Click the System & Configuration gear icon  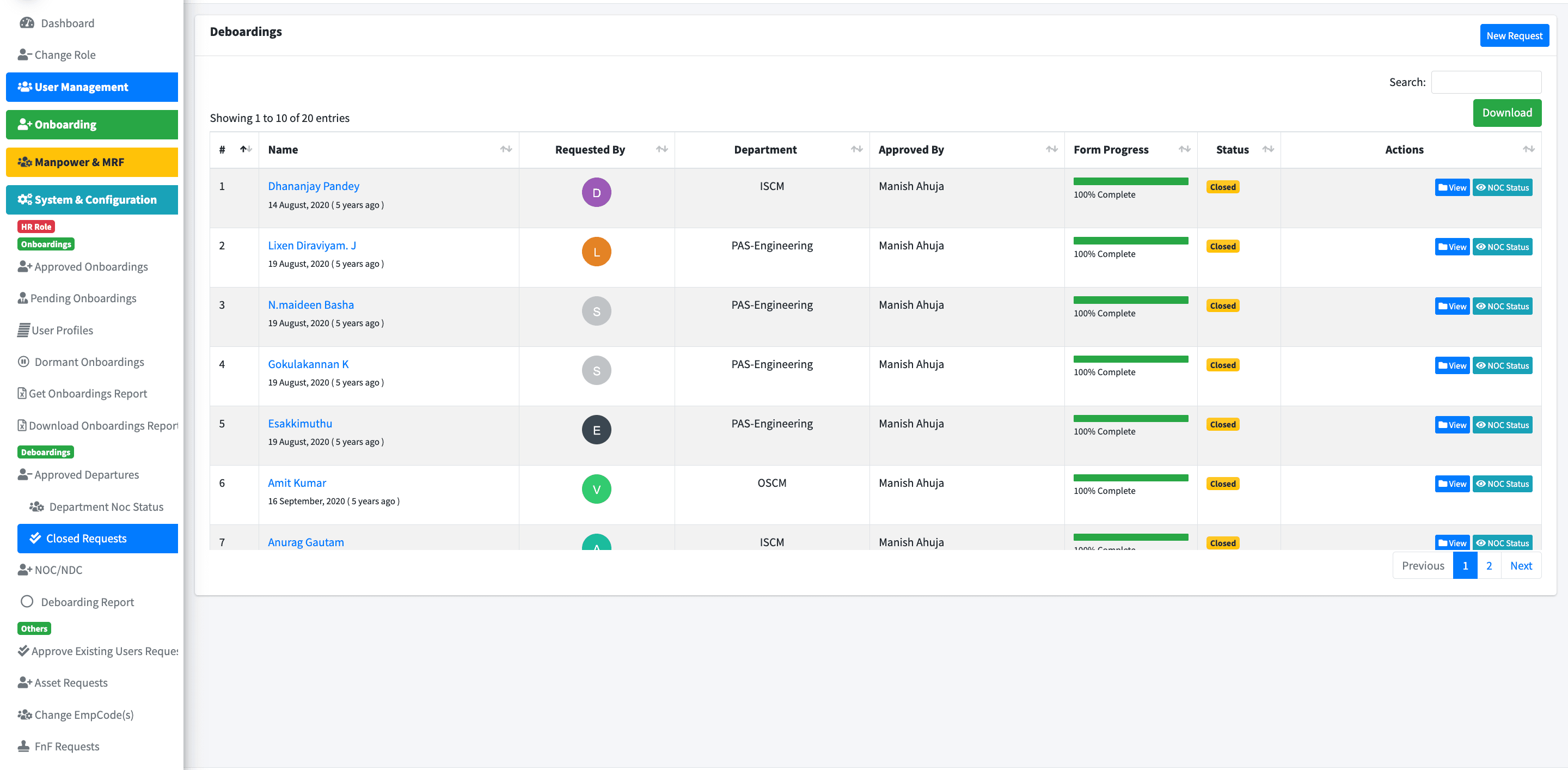point(23,199)
